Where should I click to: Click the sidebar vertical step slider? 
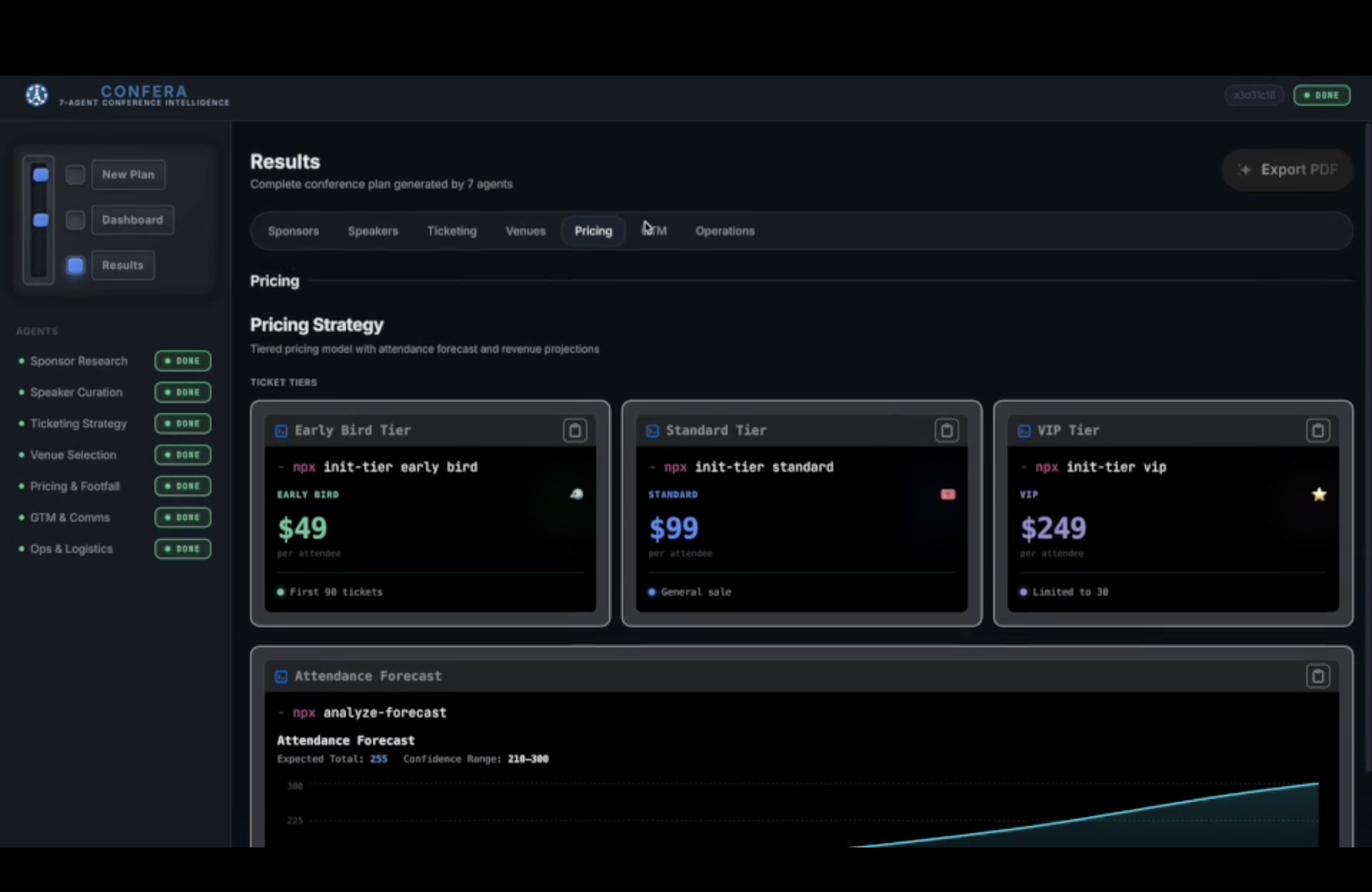[x=39, y=219]
